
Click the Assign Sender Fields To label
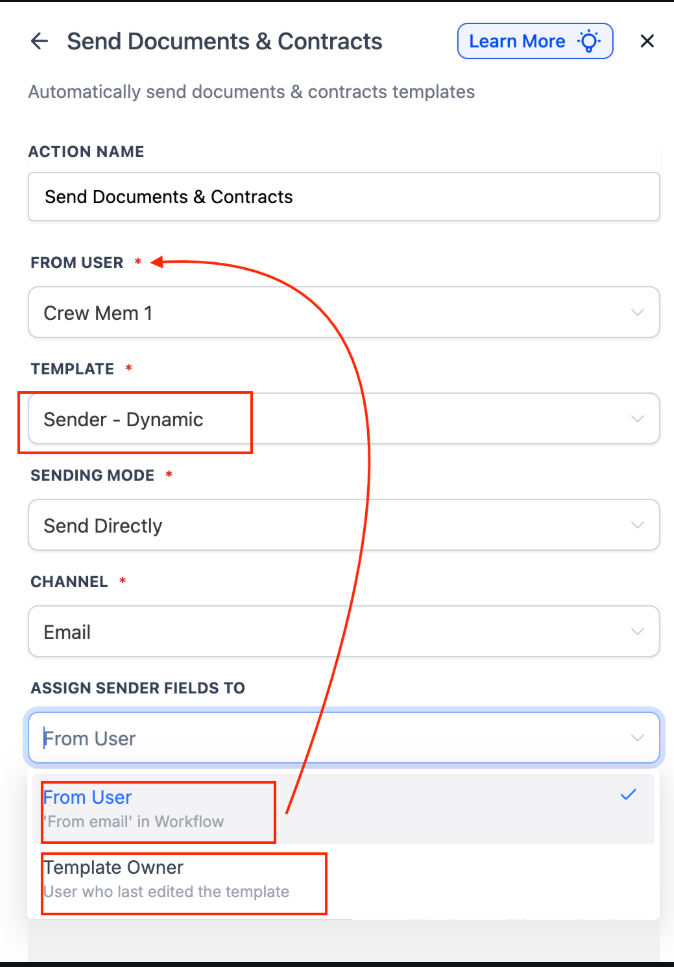point(138,688)
